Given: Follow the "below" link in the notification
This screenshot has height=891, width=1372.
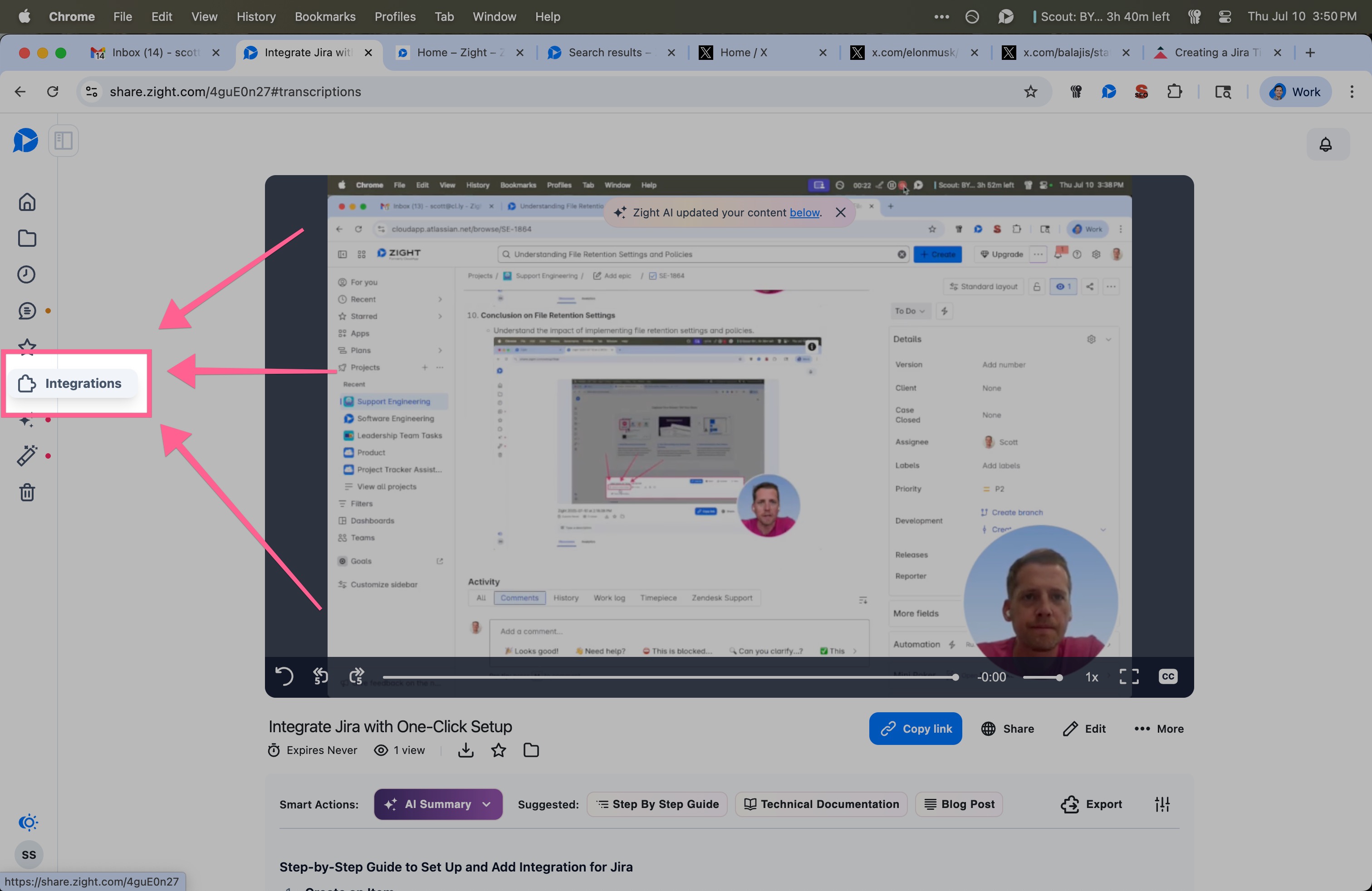Looking at the screenshot, I should point(804,213).
